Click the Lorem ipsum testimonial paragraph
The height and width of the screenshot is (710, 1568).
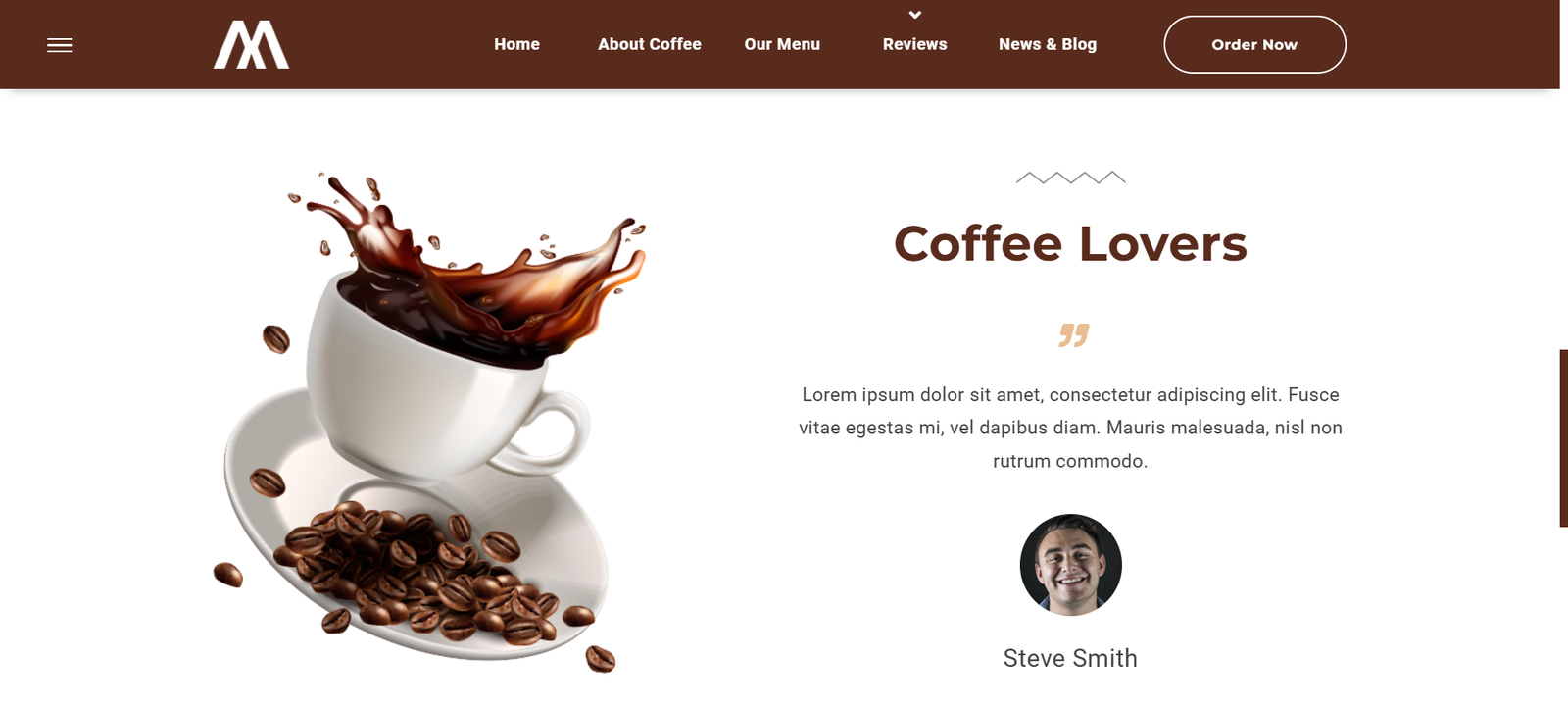(1070, 428)
